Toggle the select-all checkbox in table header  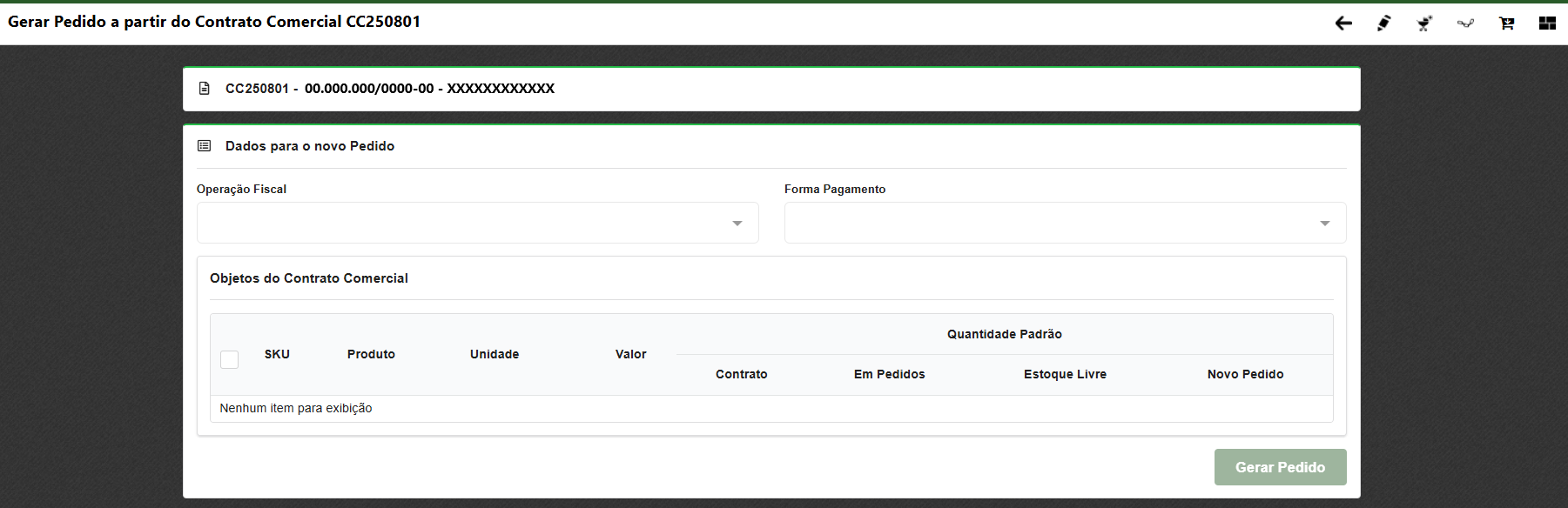coord(230,359)
